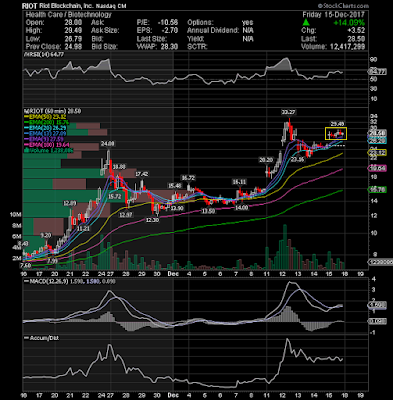Click the 24.08 high price label
Screen dimensions: 393x400
tap(108, 144)
